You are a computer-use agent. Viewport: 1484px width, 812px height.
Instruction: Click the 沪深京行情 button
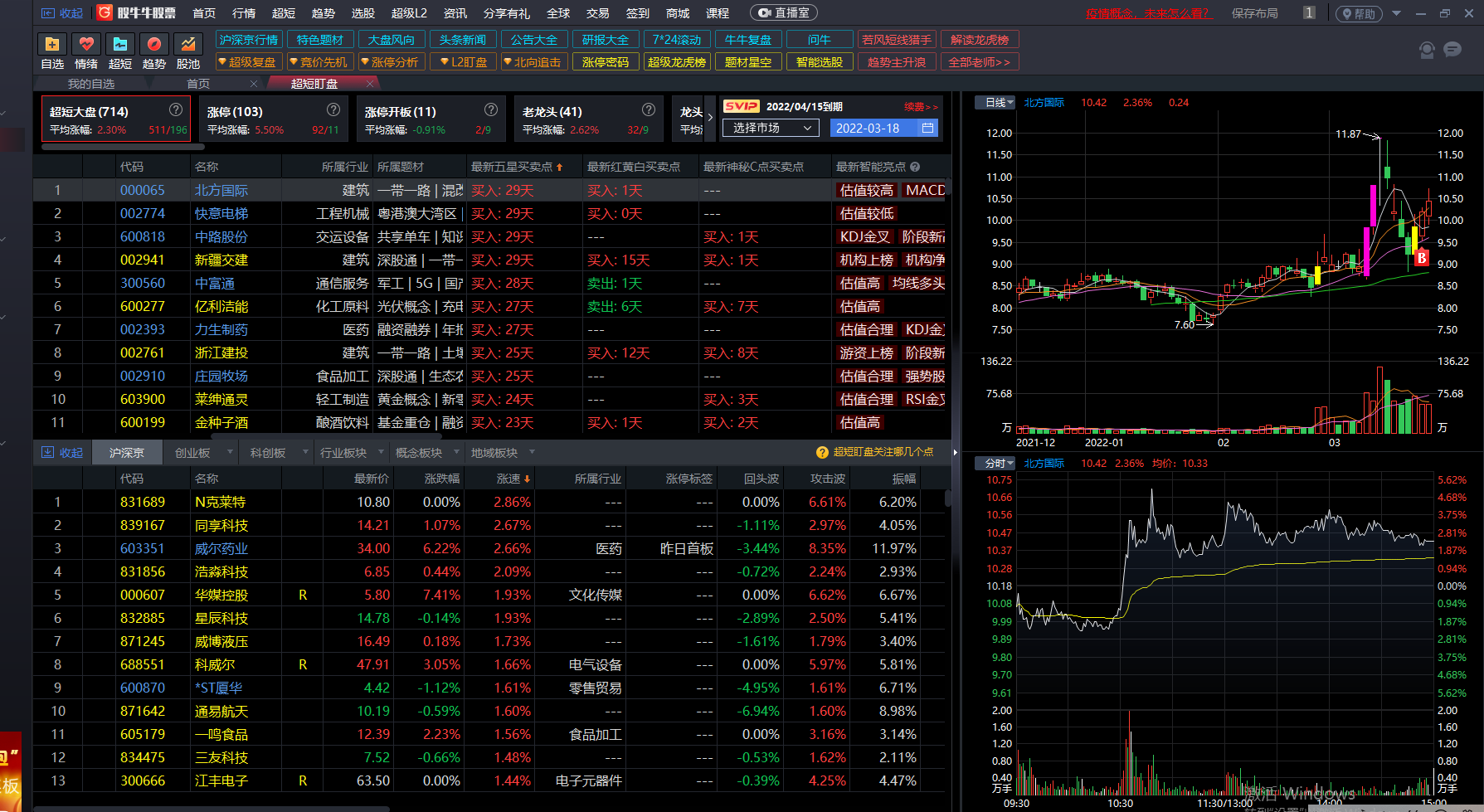click(x=249, y=39)
